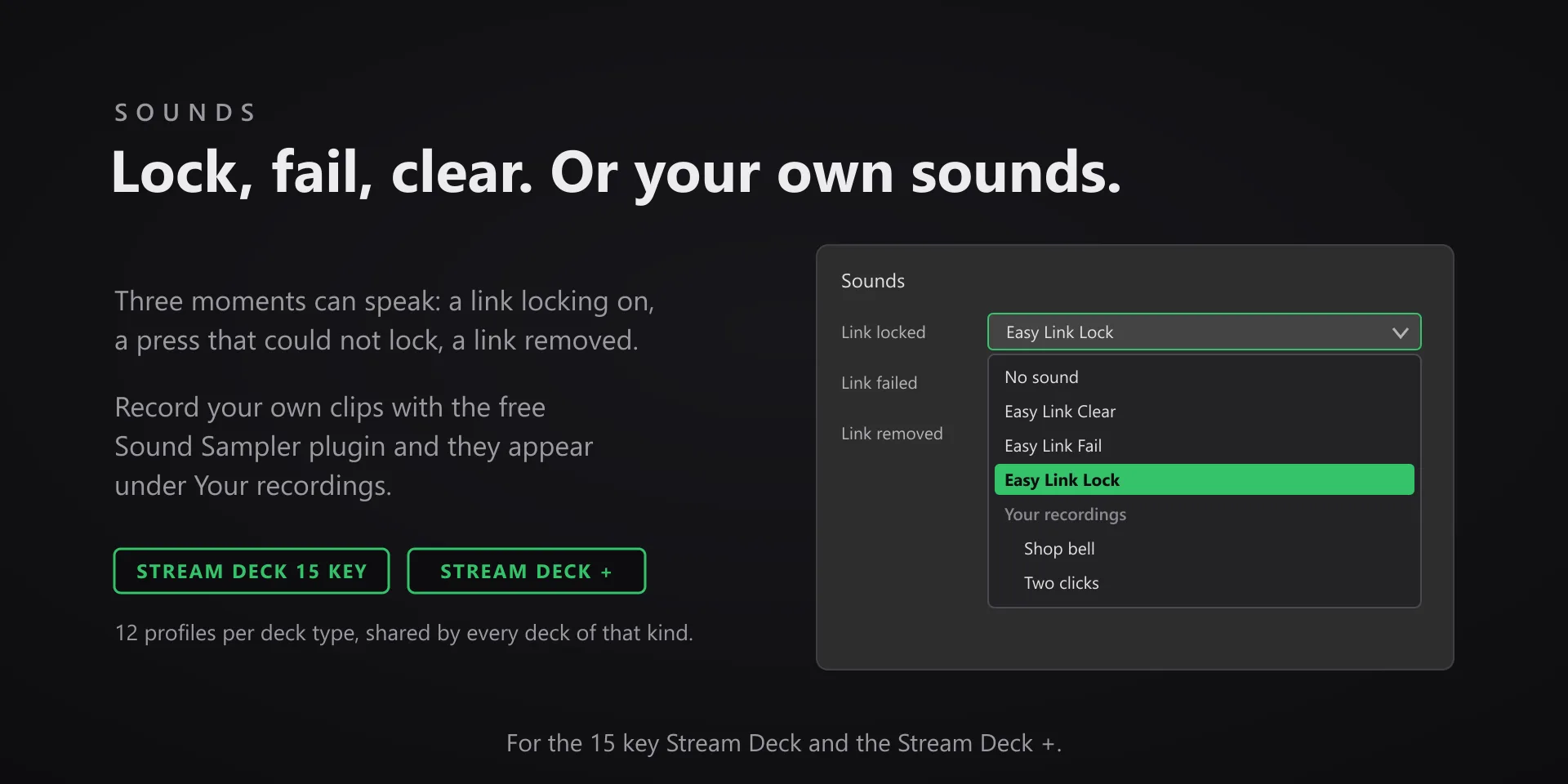Click the Sounds panel title
Screen dimensions: 1568x784
873,281
